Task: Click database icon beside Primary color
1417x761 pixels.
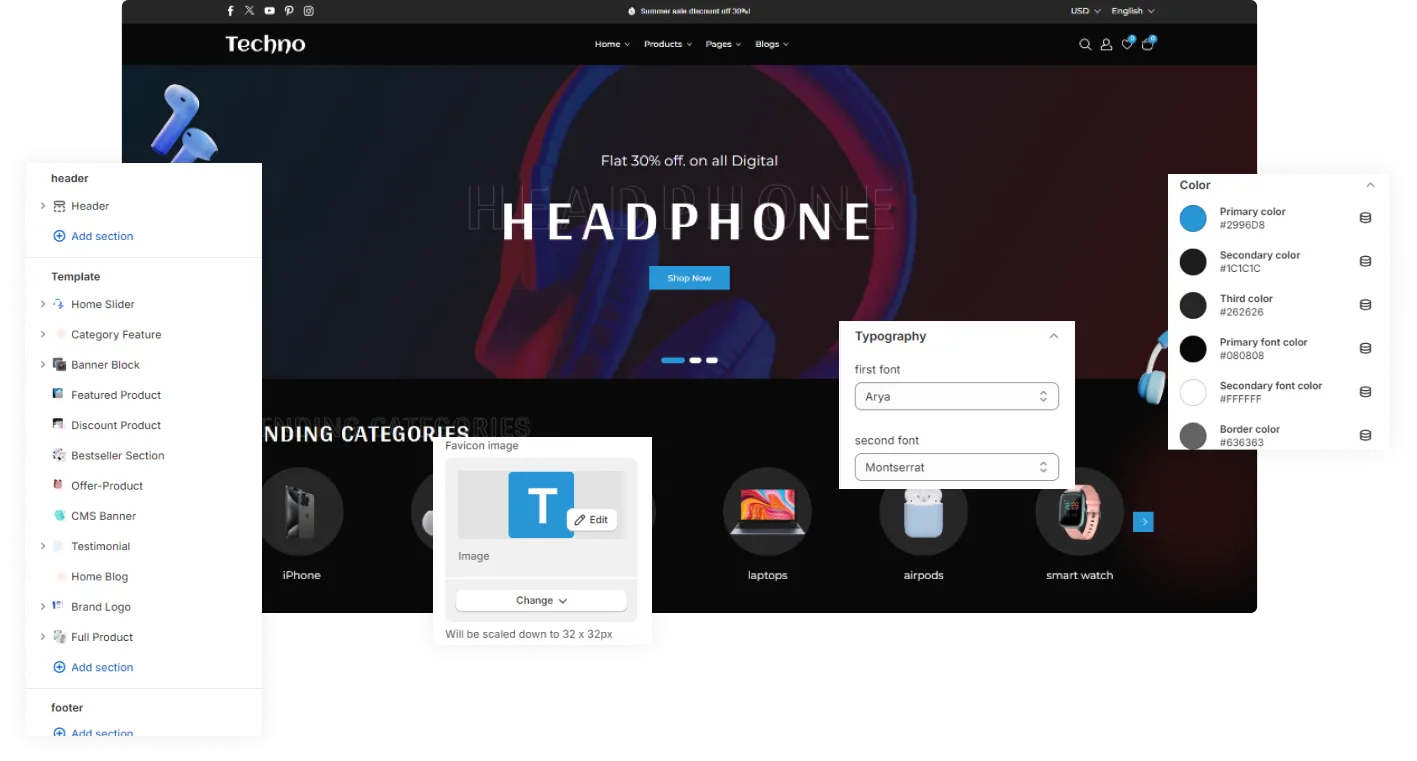Action: pos(1365,218)
